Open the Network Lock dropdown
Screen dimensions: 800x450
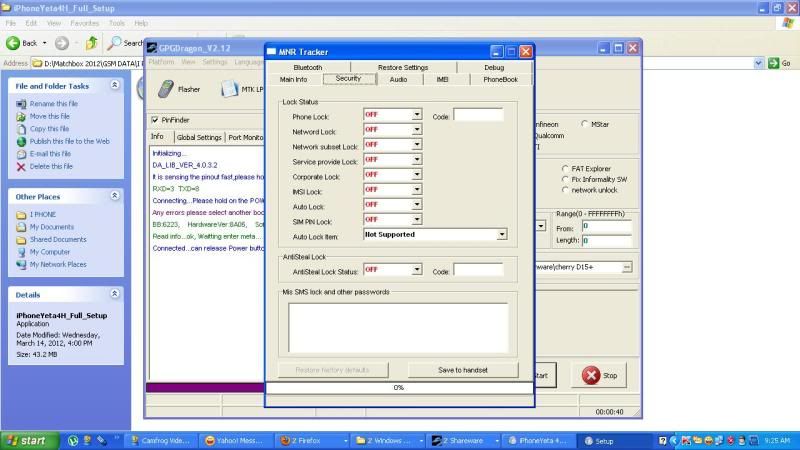click(417, 130)
